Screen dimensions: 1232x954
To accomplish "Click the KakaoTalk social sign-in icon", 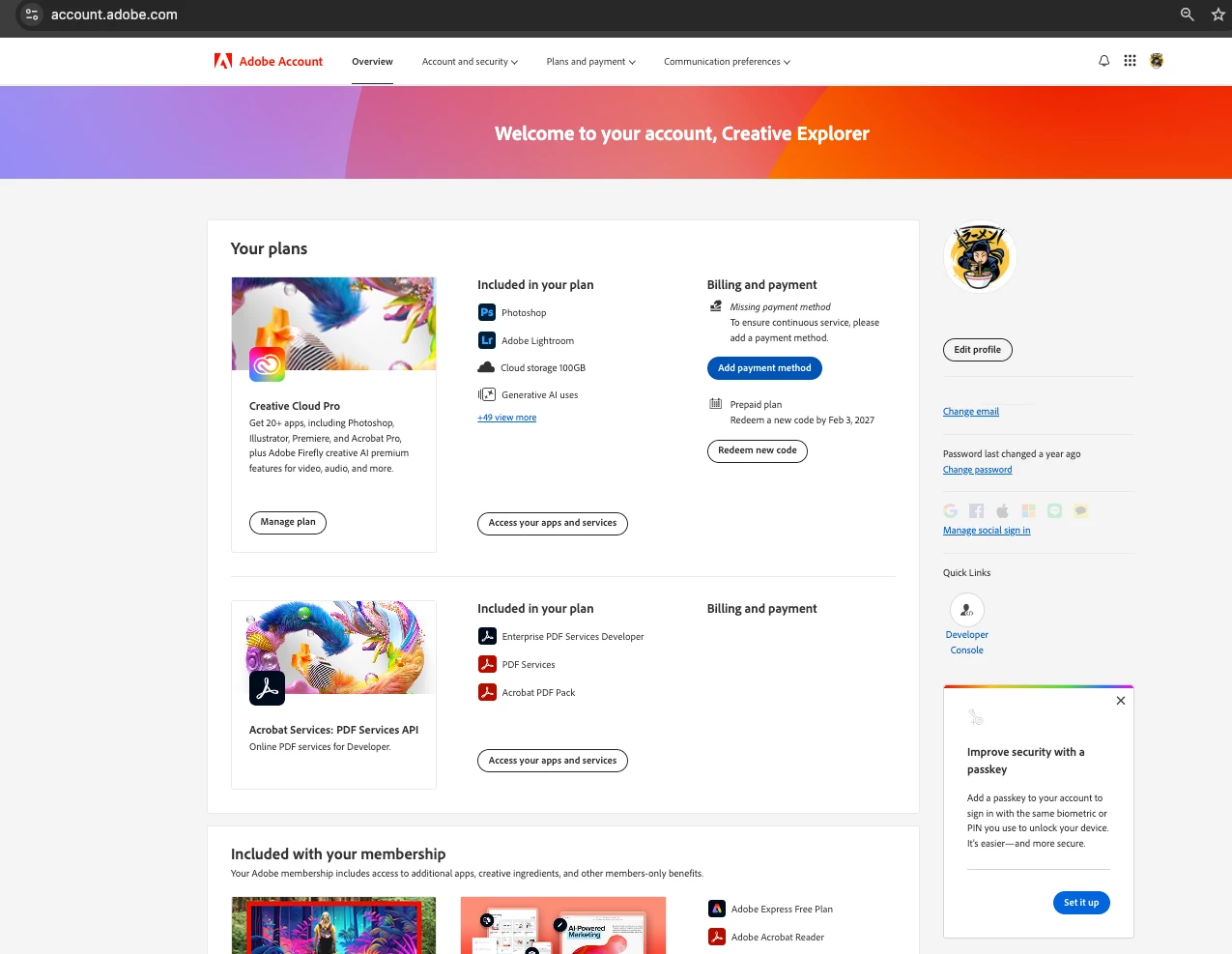I will coord(1081,510).
